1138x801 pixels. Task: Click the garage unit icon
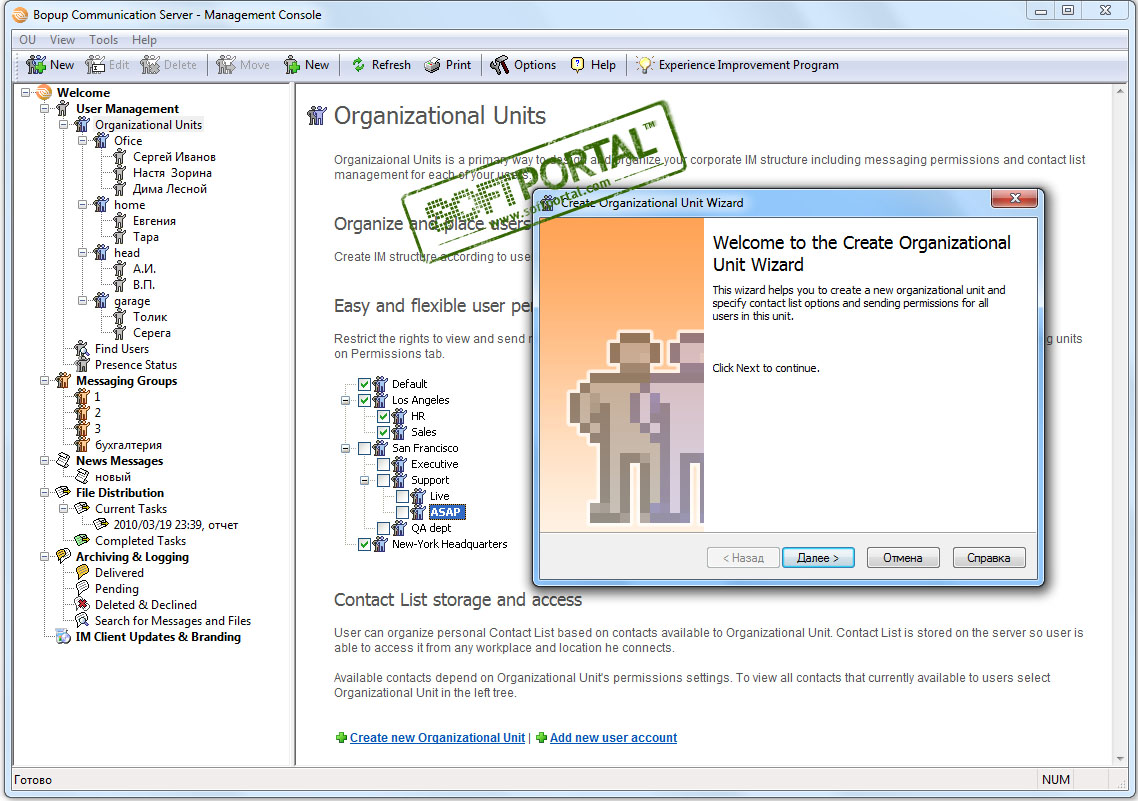pyautogui.click(x=102, y=301)
